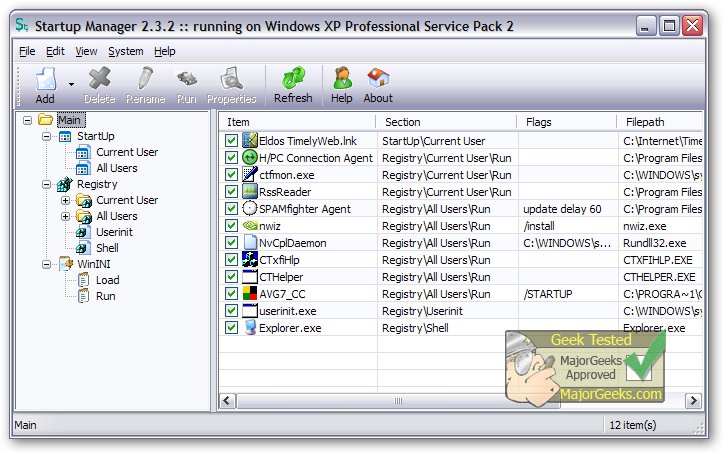Click the Add toolbar icon
The image size is (723, 453).
click(46, 79)
